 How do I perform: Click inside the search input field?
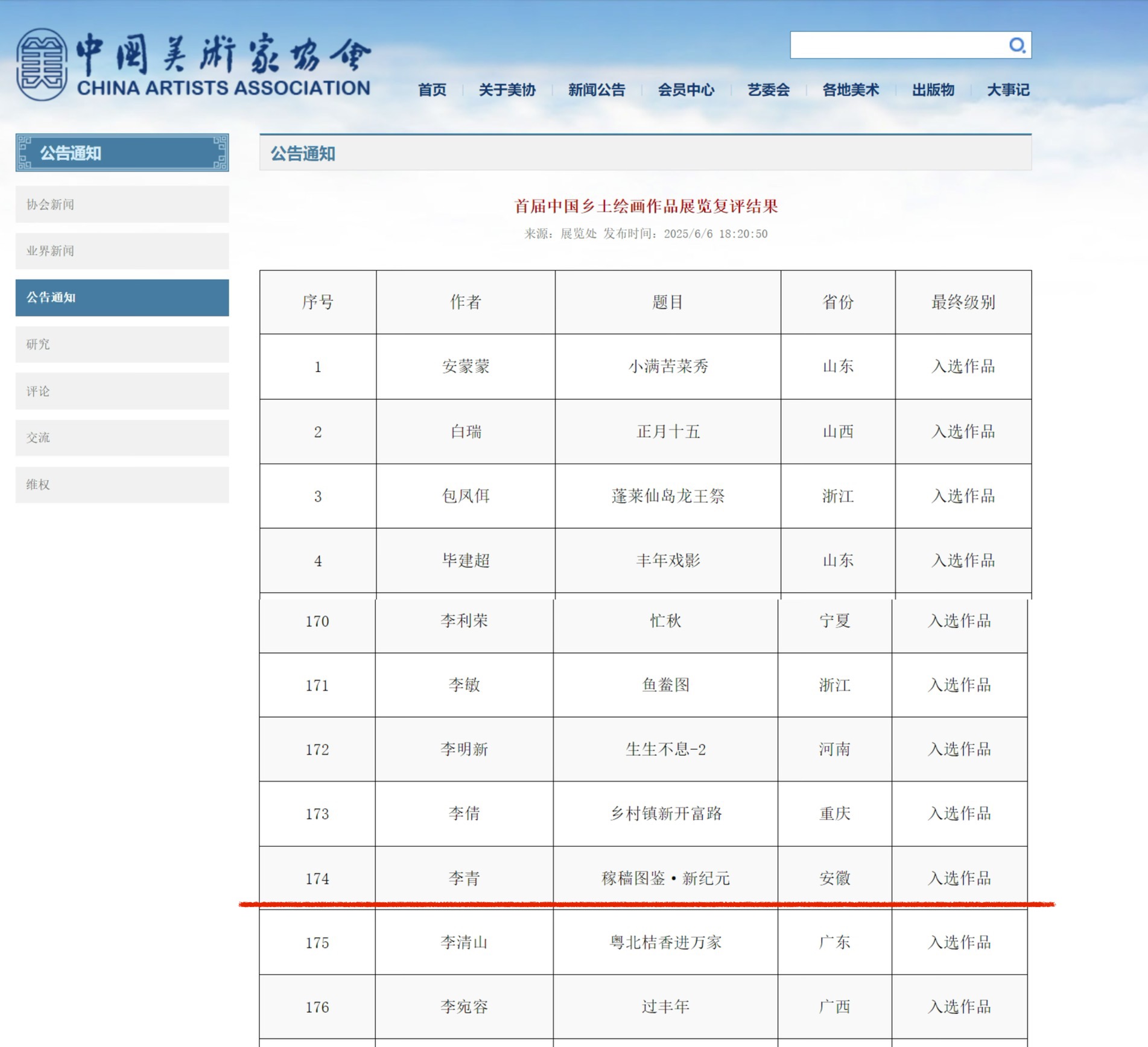click(x=896, y=45)
